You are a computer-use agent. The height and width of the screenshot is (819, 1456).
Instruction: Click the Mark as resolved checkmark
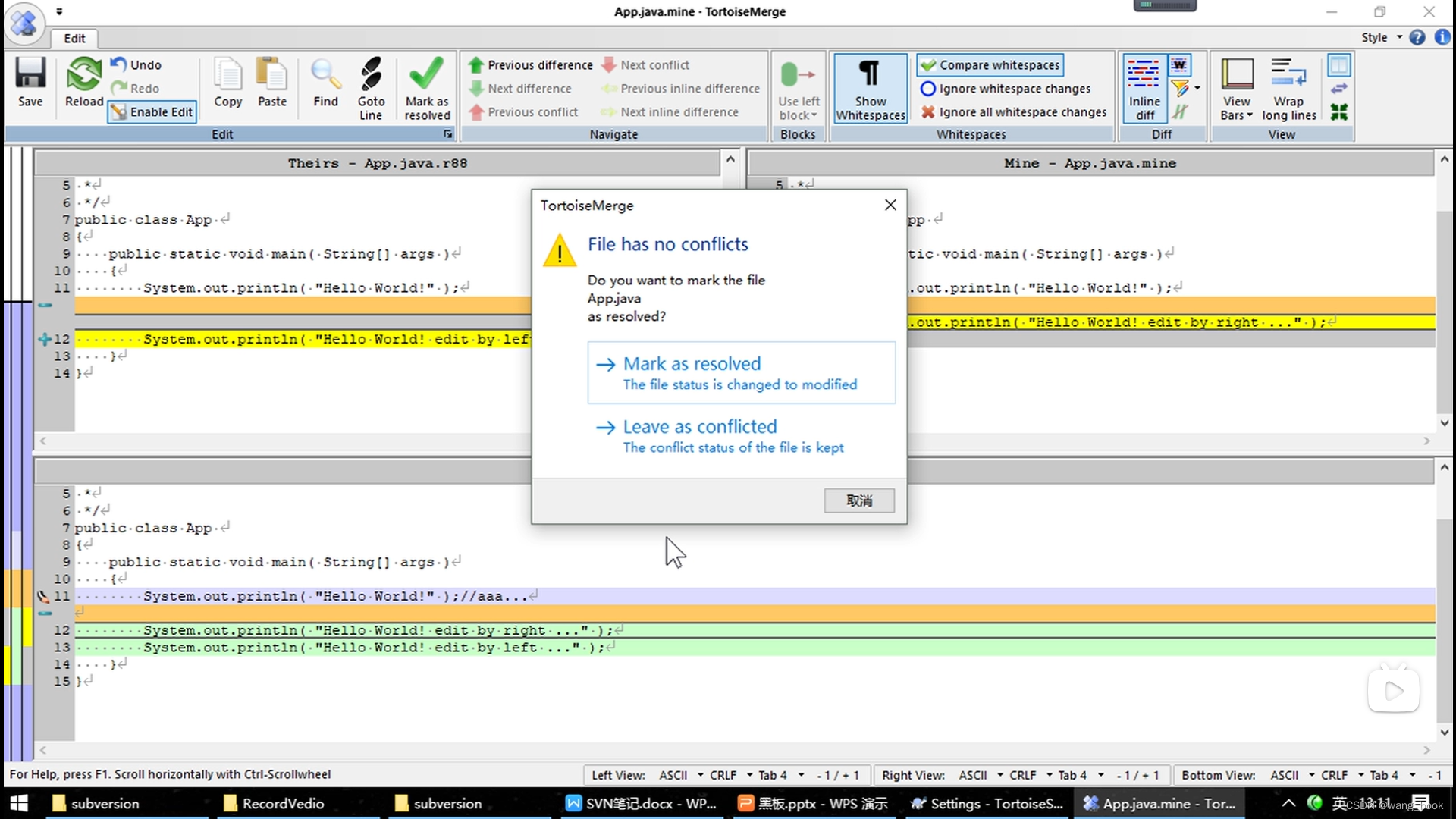[427, 89]
